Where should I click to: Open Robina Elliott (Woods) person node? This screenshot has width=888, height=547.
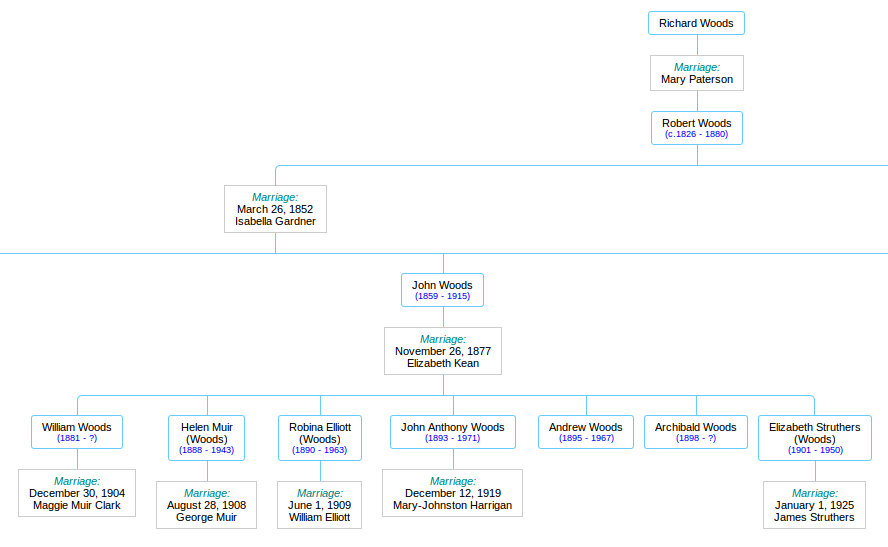point(320,438)
